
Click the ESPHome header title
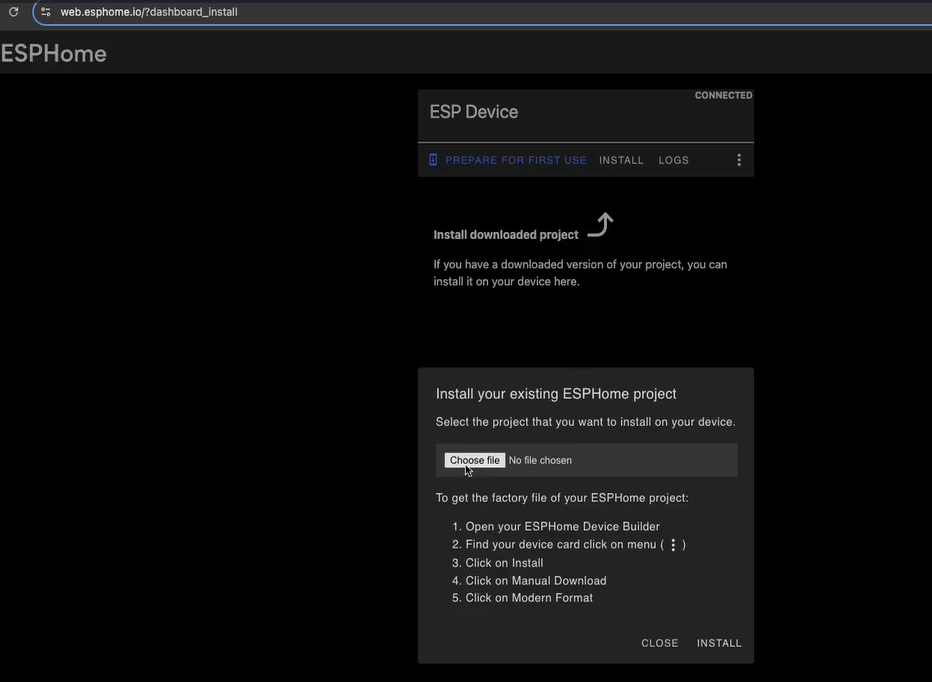click(x=53, y=54)
